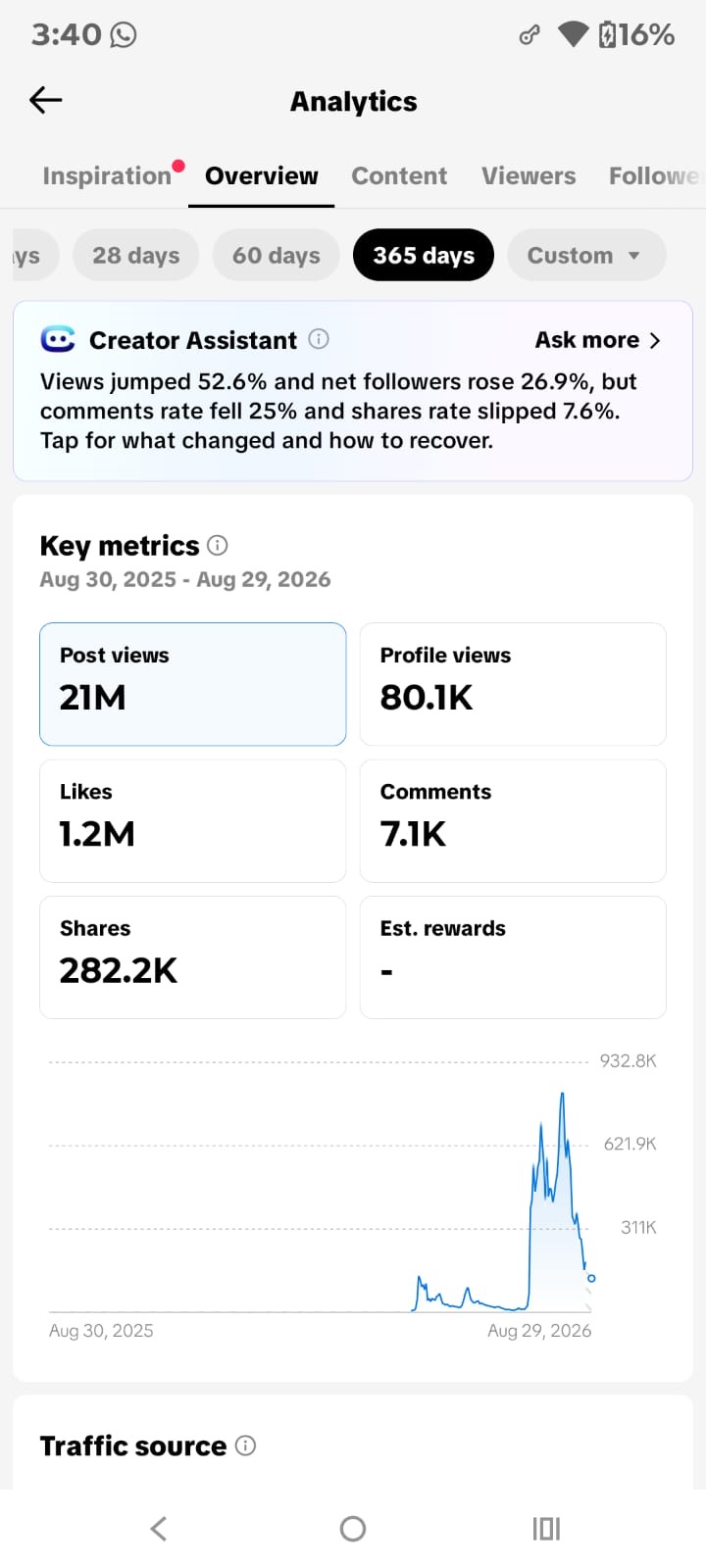The width and height of the screenshot is (706, 1568).
Task: Tap Android home circle icon
Action: click(x=353, y=1528)
